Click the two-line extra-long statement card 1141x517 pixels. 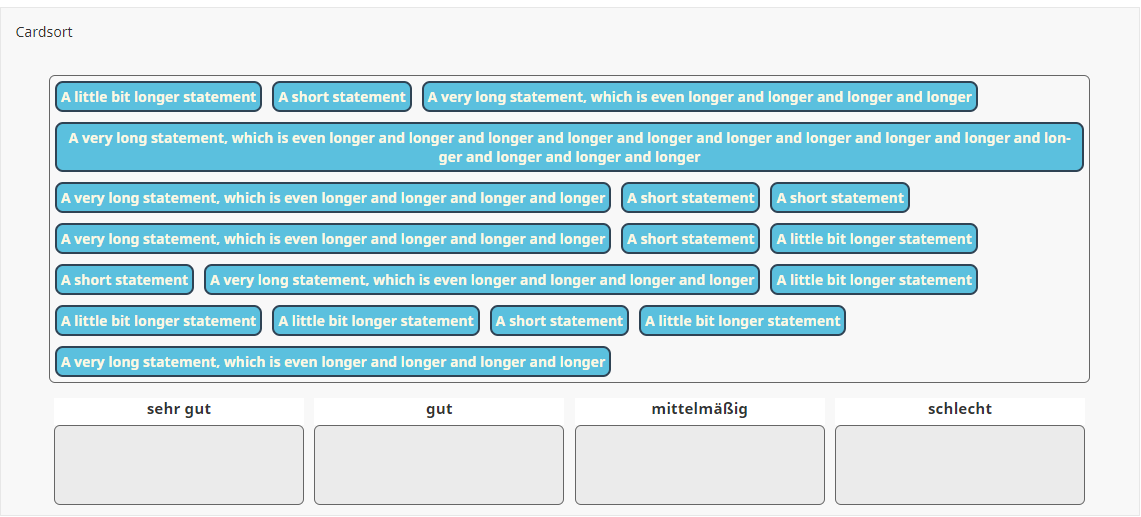point(569,147)
